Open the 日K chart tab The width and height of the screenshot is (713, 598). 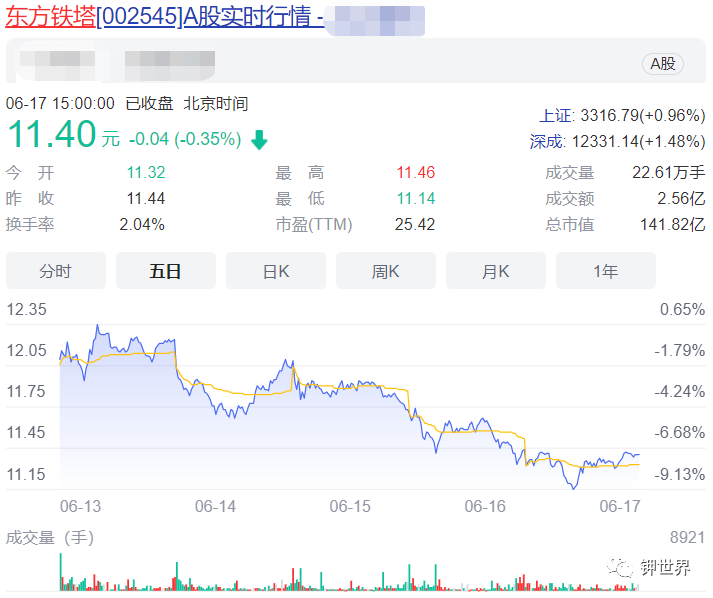(x=276, y=271)
